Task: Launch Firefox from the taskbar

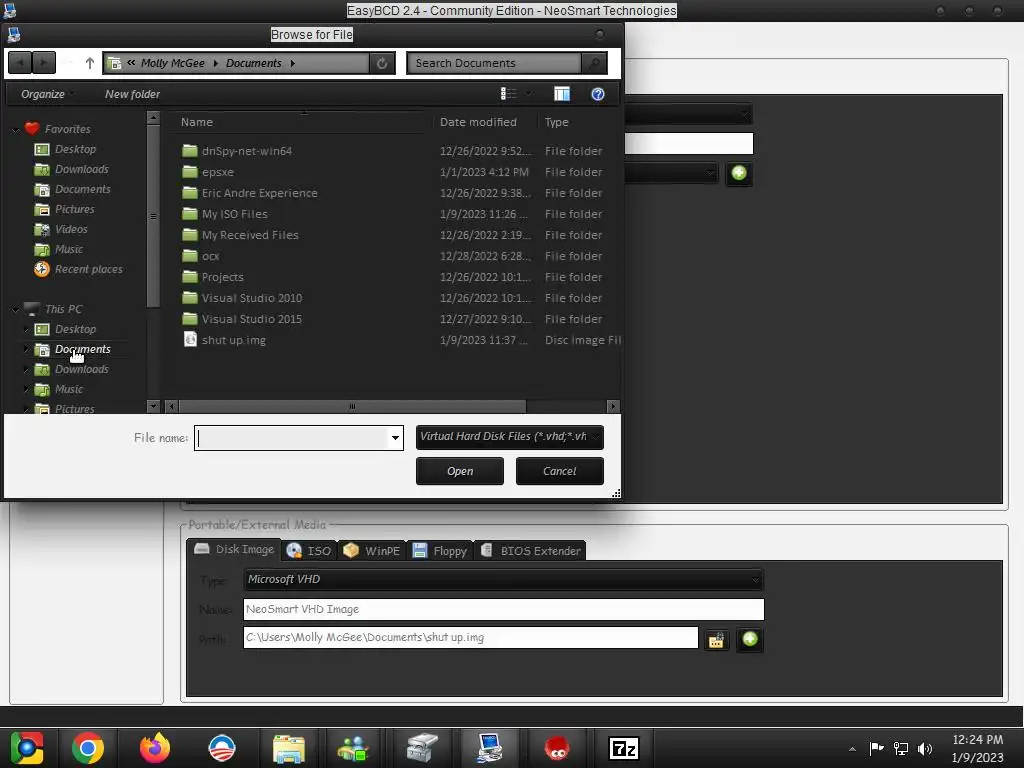Action: 155,748
